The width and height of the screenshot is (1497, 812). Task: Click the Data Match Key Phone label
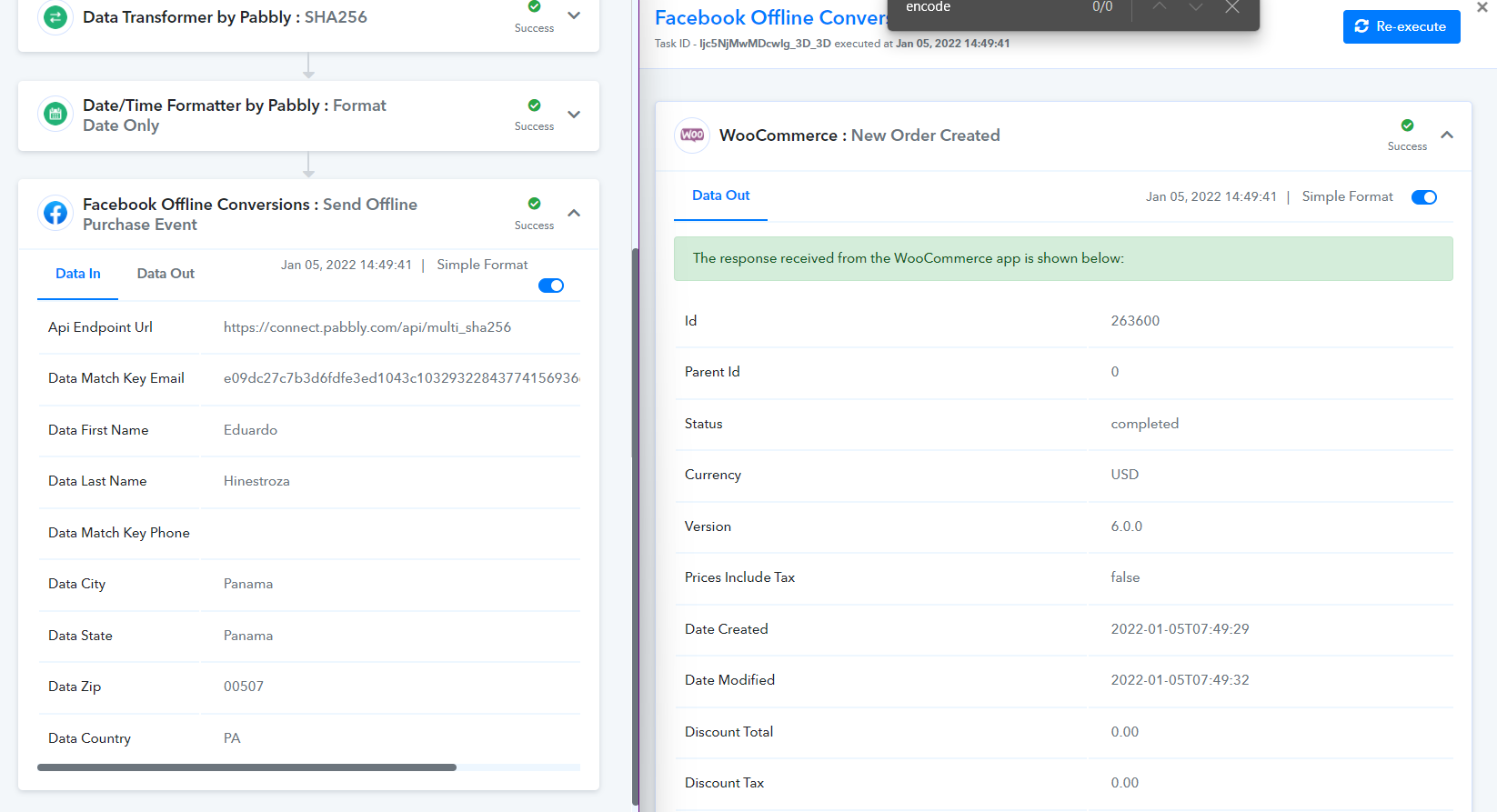(119, 533)
